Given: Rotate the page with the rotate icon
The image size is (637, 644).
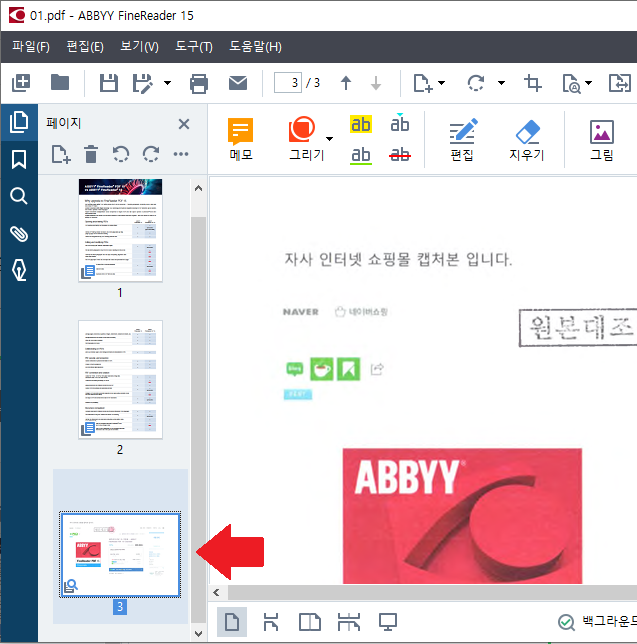Looking at the screenshot, I should (476, 83).
